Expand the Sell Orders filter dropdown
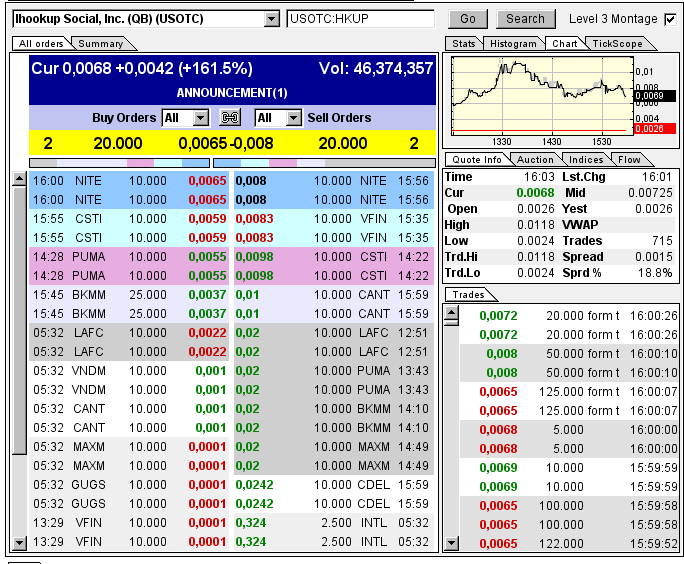This screenshot has height=564, width=684. (293, 118)
